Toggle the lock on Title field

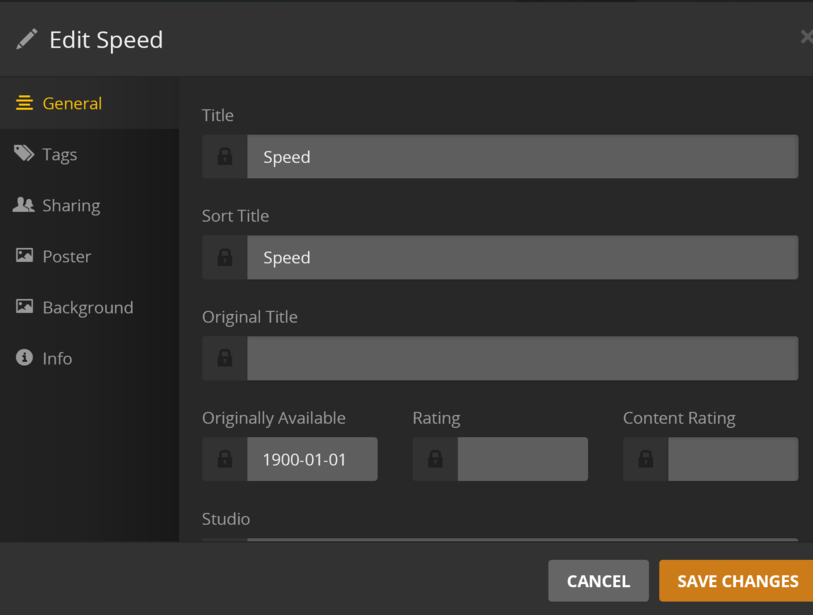pos(224,157)
